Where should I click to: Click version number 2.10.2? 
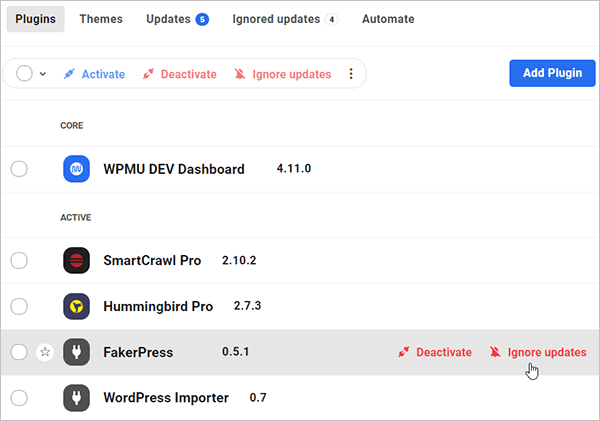click(239, 261)
